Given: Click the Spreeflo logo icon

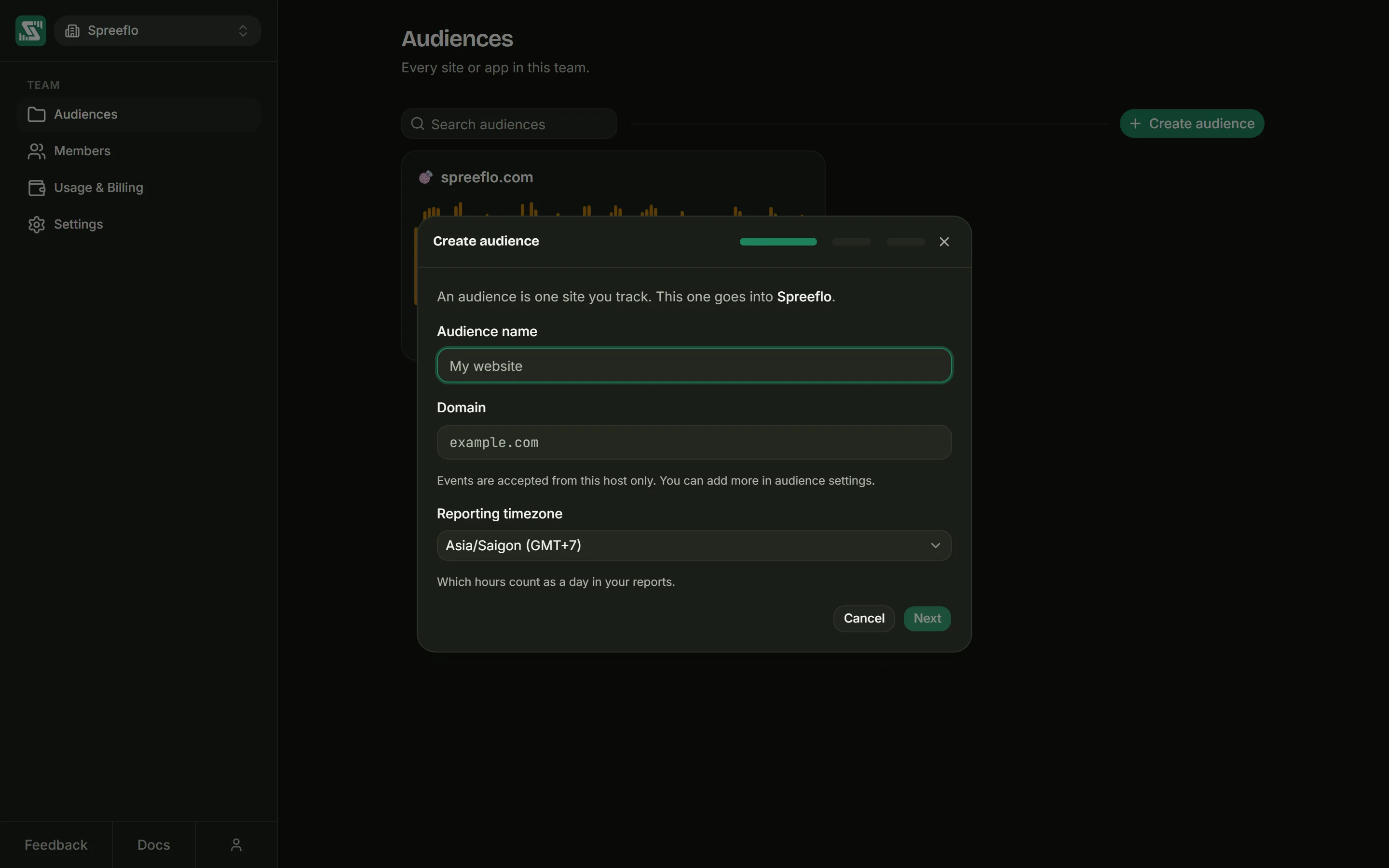Looking at the screenshot, I should [31, 30].
